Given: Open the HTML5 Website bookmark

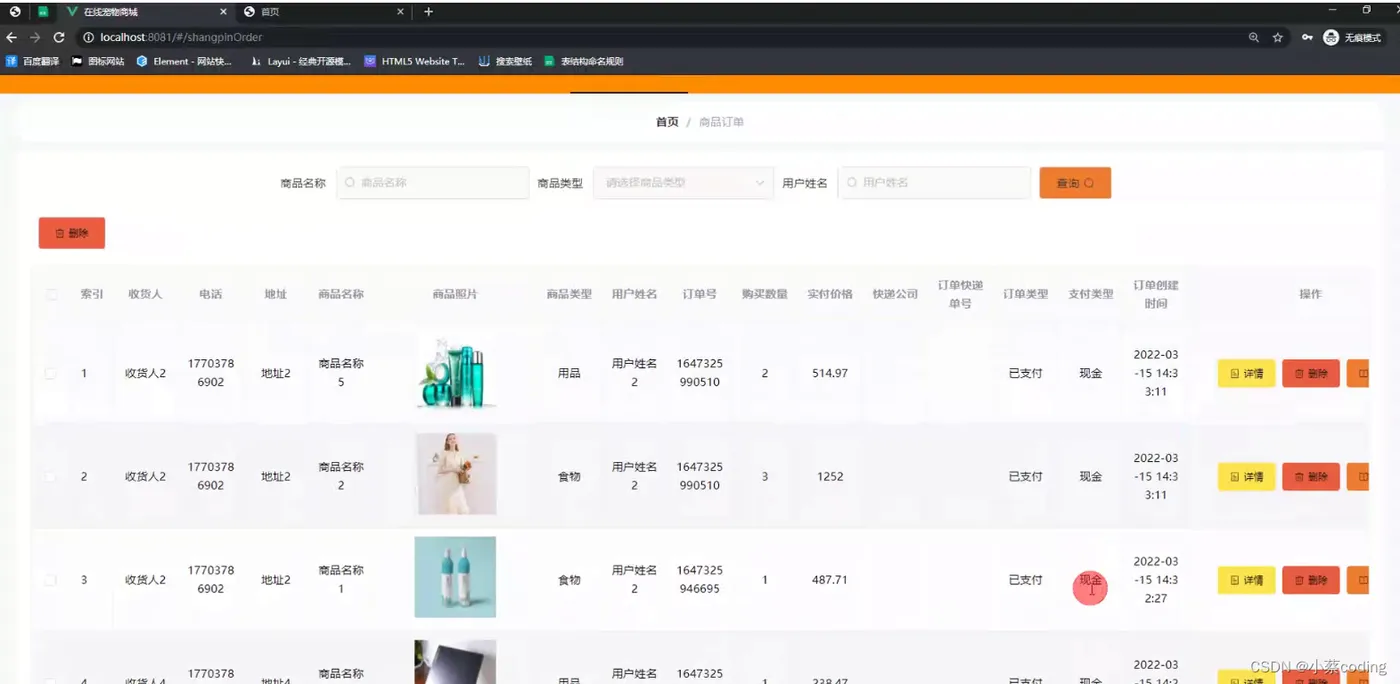Looking at the screenshot, I should pos(415,61).
